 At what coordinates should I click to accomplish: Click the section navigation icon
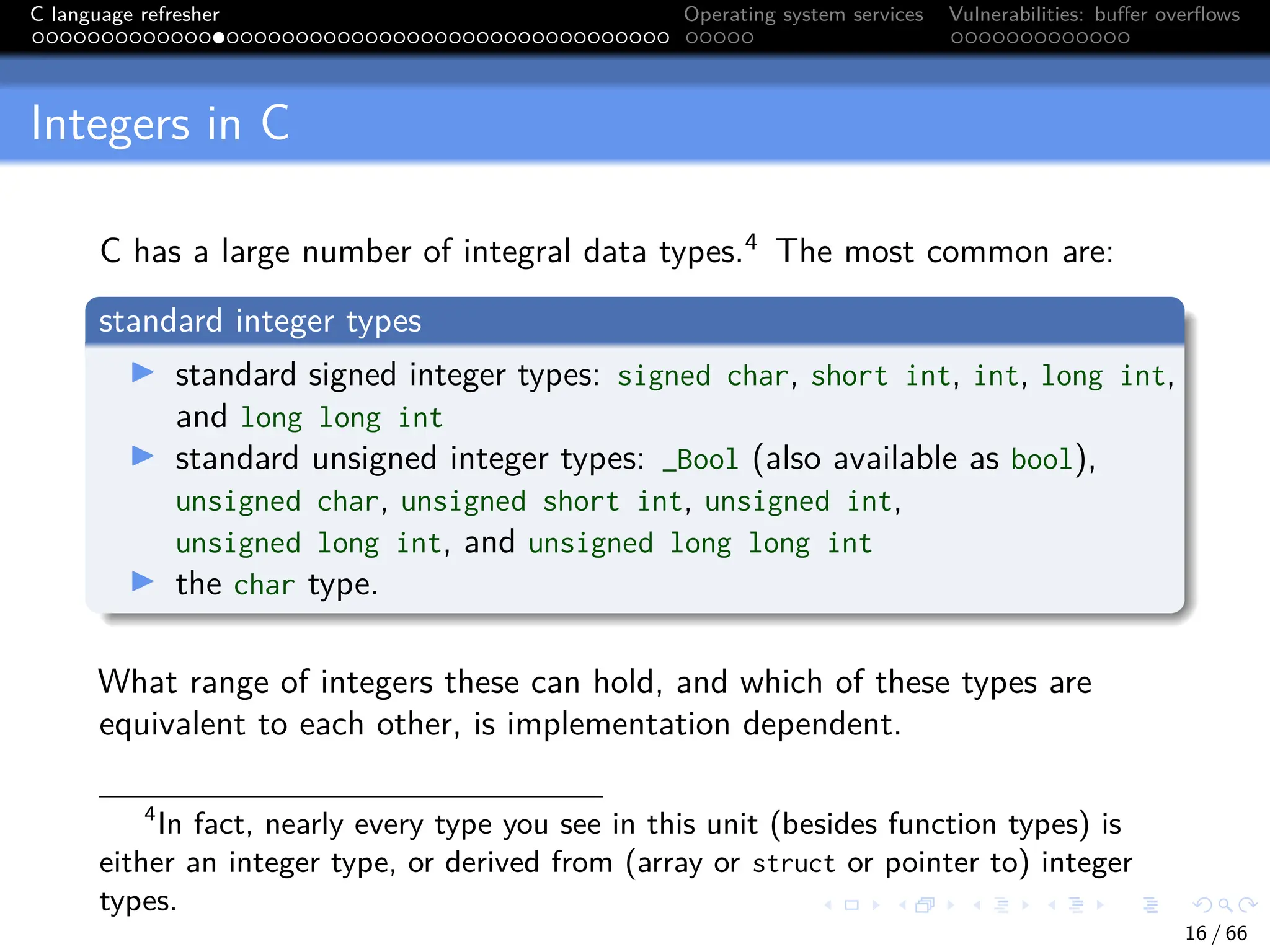1077,905
